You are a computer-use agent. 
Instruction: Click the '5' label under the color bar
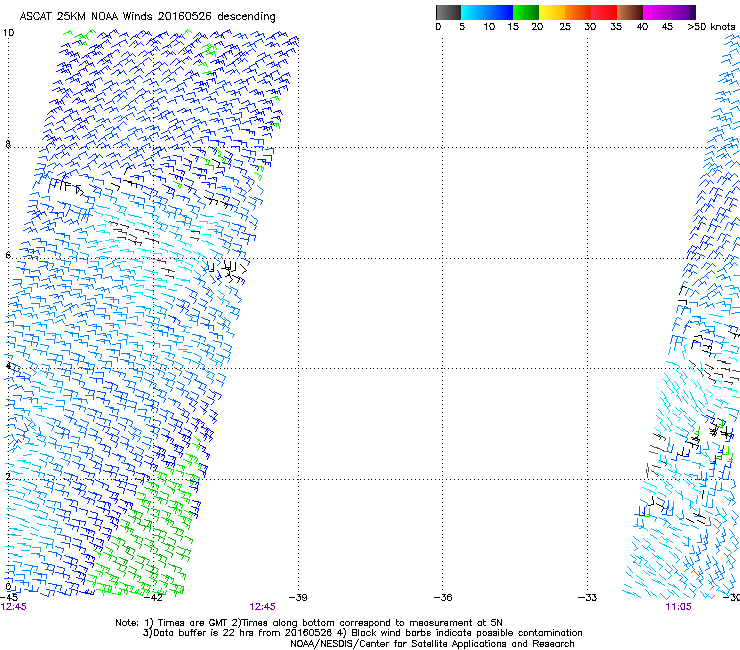coord(462,27)
